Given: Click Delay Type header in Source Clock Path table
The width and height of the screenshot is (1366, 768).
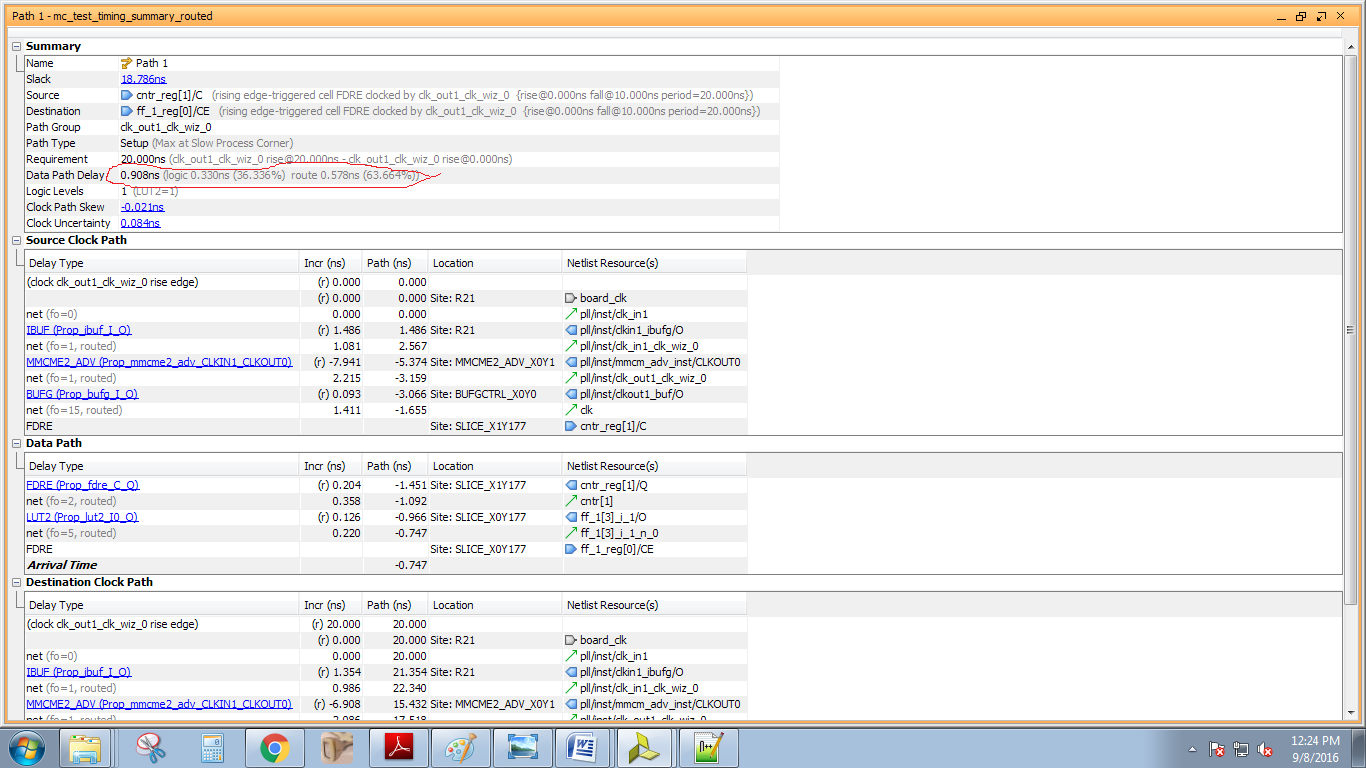Looking at the screenshot, I should point(161,263).
